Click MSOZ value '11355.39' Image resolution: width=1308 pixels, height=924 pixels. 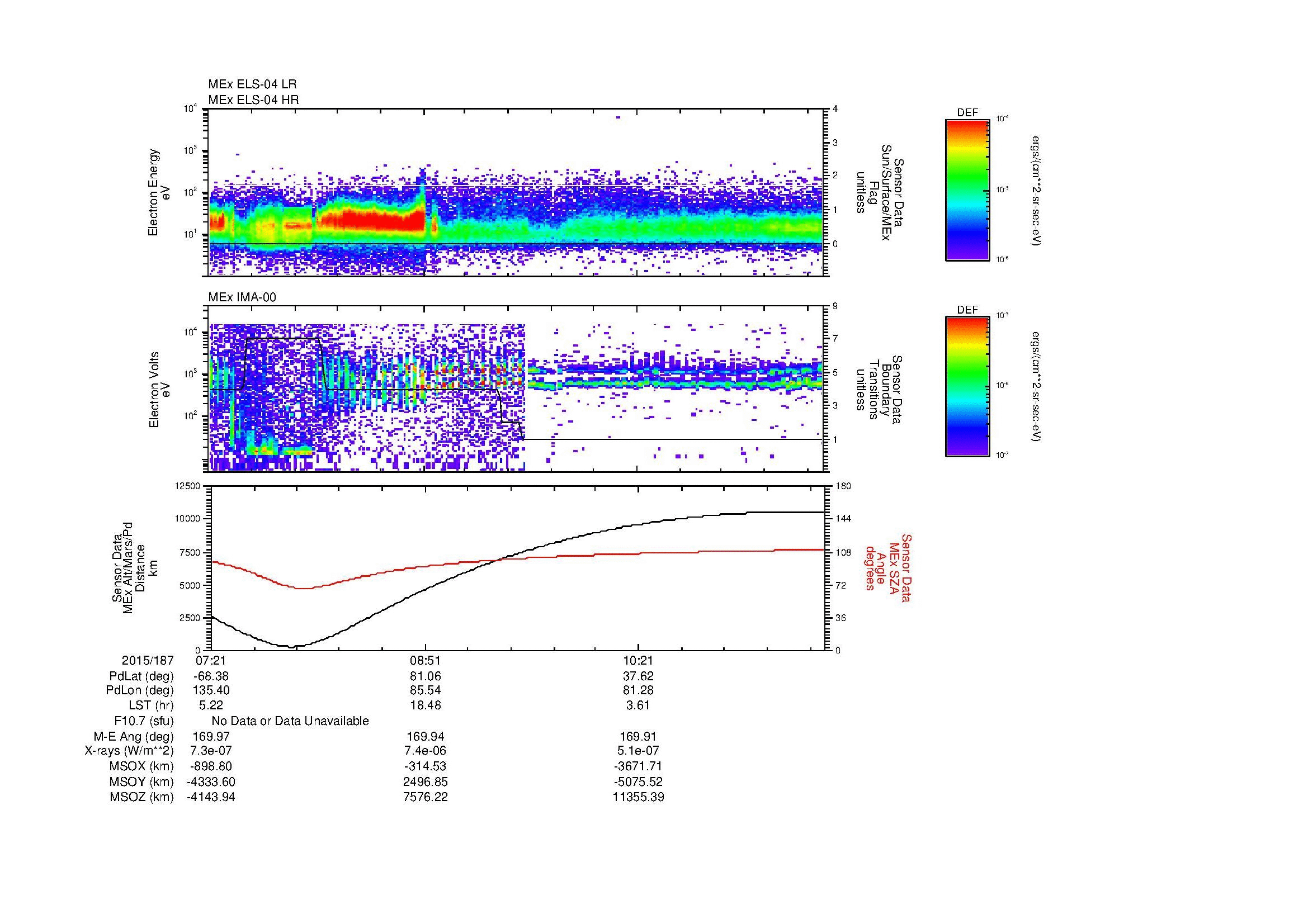tap(639, 797)
